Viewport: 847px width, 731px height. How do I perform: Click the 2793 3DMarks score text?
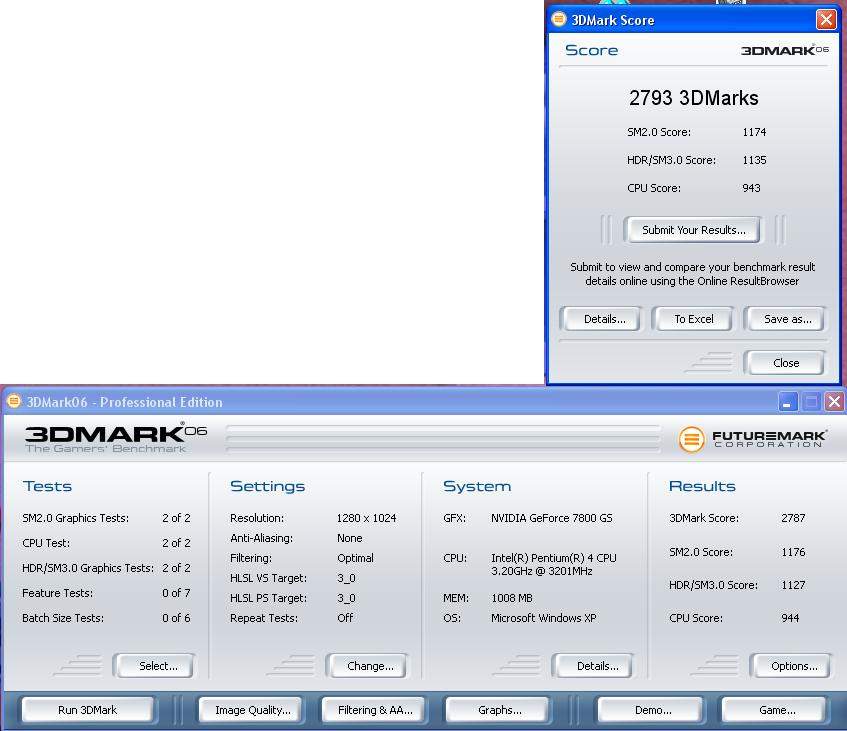pos(693,98)
